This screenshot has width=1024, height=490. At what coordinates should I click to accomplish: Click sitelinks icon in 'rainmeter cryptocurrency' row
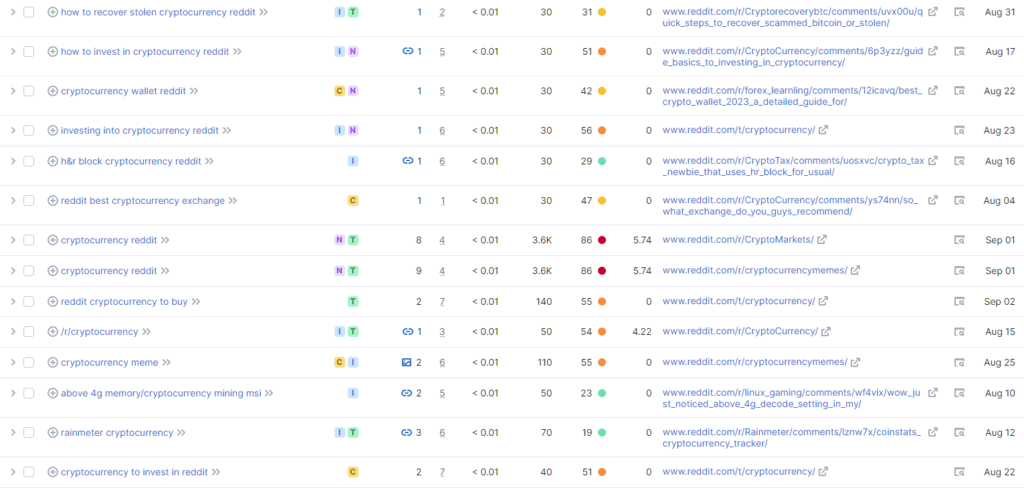point(407,433)
